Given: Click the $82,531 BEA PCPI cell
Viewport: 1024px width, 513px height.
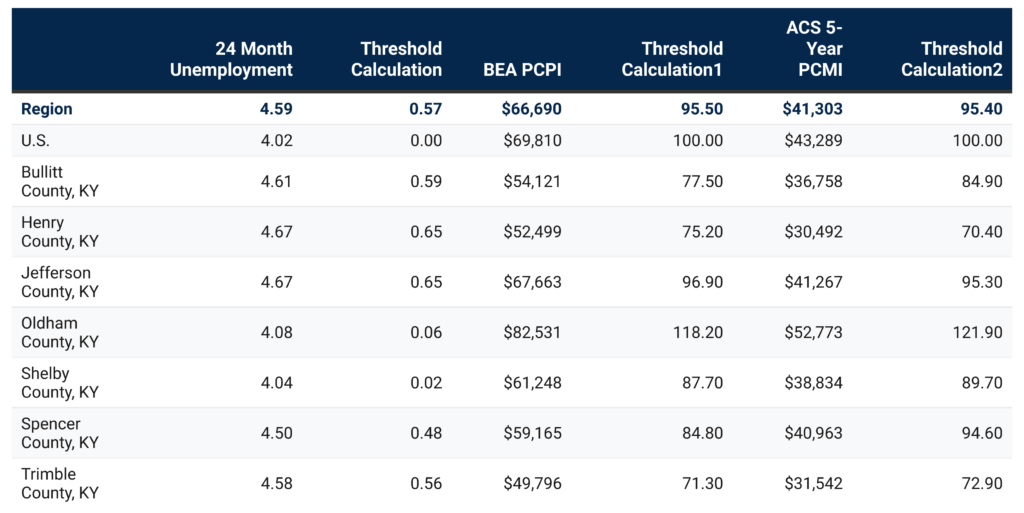Looking at the screenshot, I should (x=531, y=332).
